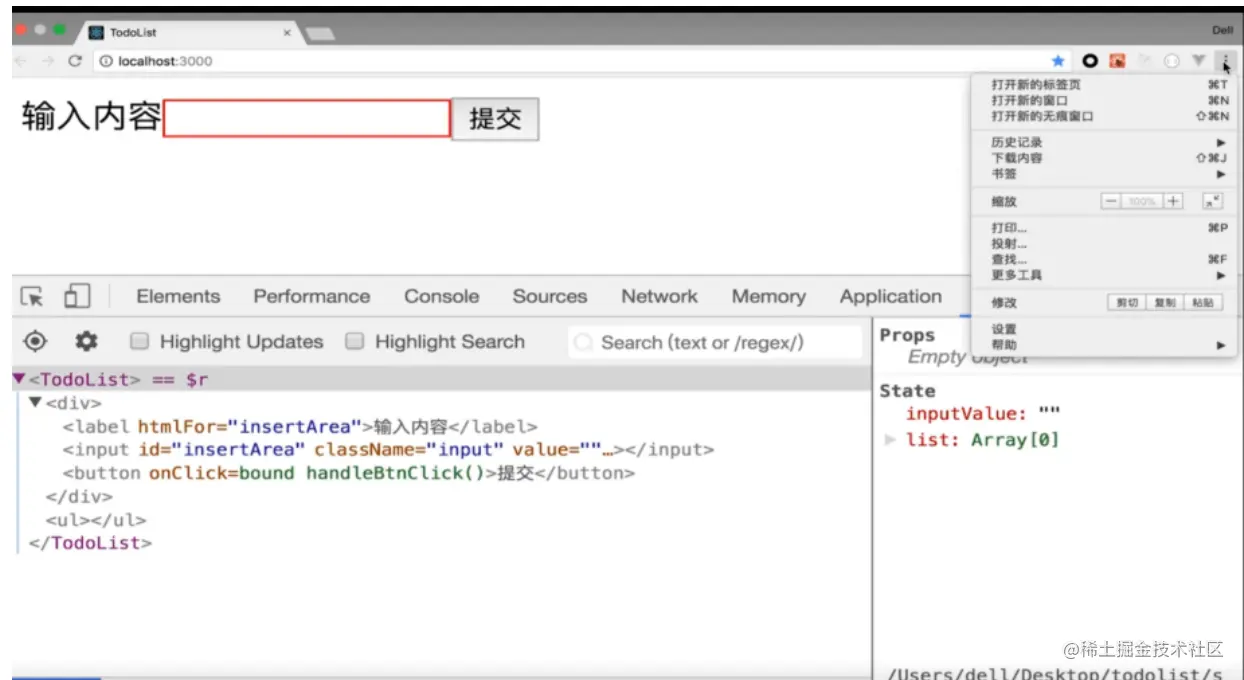This screenshot has height=680, width=1244.
Task: Enable Highlight Search checkbox
Action: (354, 341)
